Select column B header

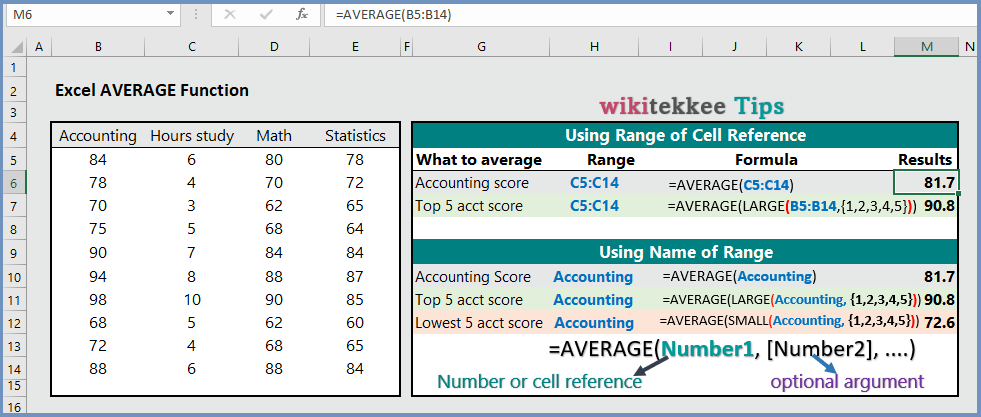[x=98, y=46]
